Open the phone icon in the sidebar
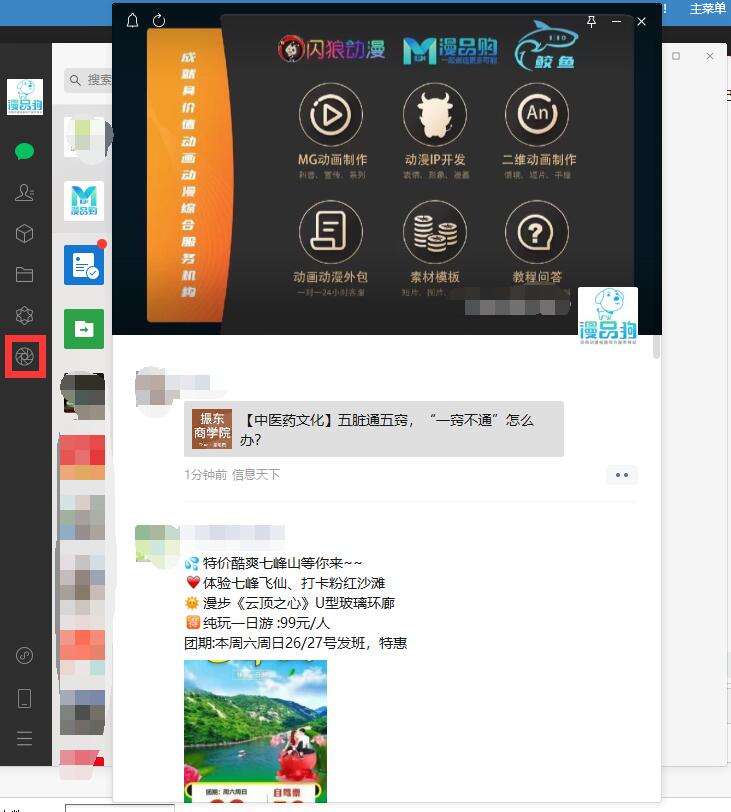 [x=24, y=698]
